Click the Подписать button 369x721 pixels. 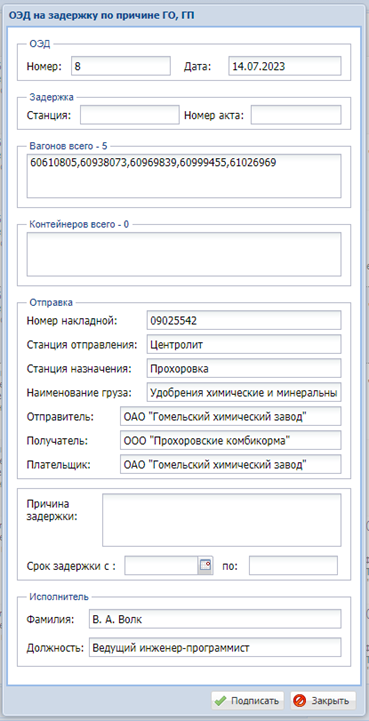[x=248, y=701]
